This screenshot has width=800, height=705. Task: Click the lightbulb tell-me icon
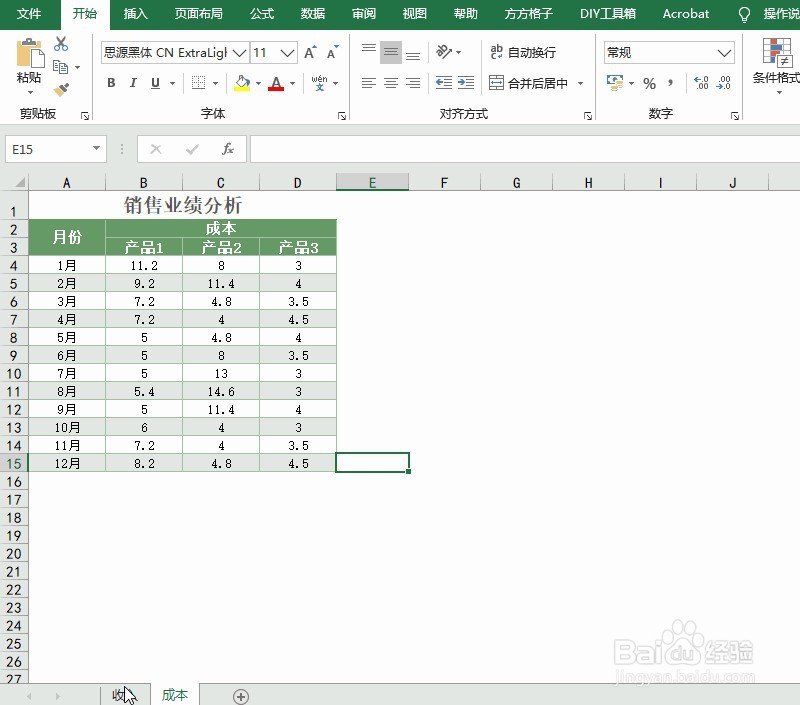coord(744,14)
